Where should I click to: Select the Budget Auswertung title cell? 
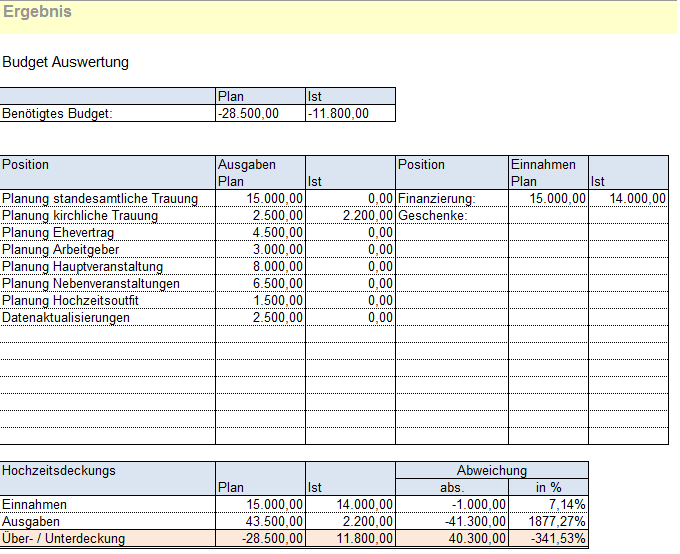[x=66, y=62]
